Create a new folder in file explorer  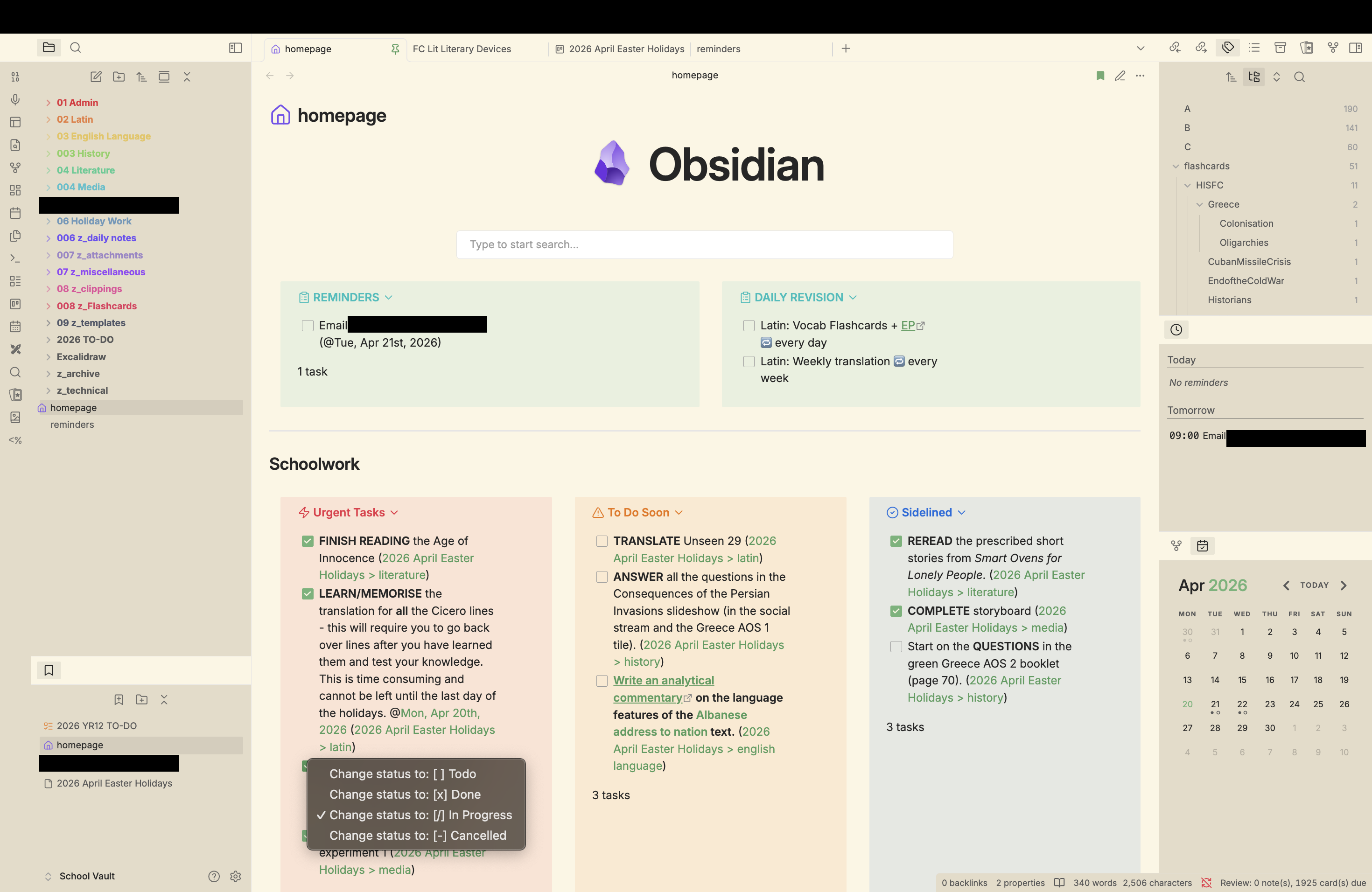pyautogui.click(x=119, y=77)
